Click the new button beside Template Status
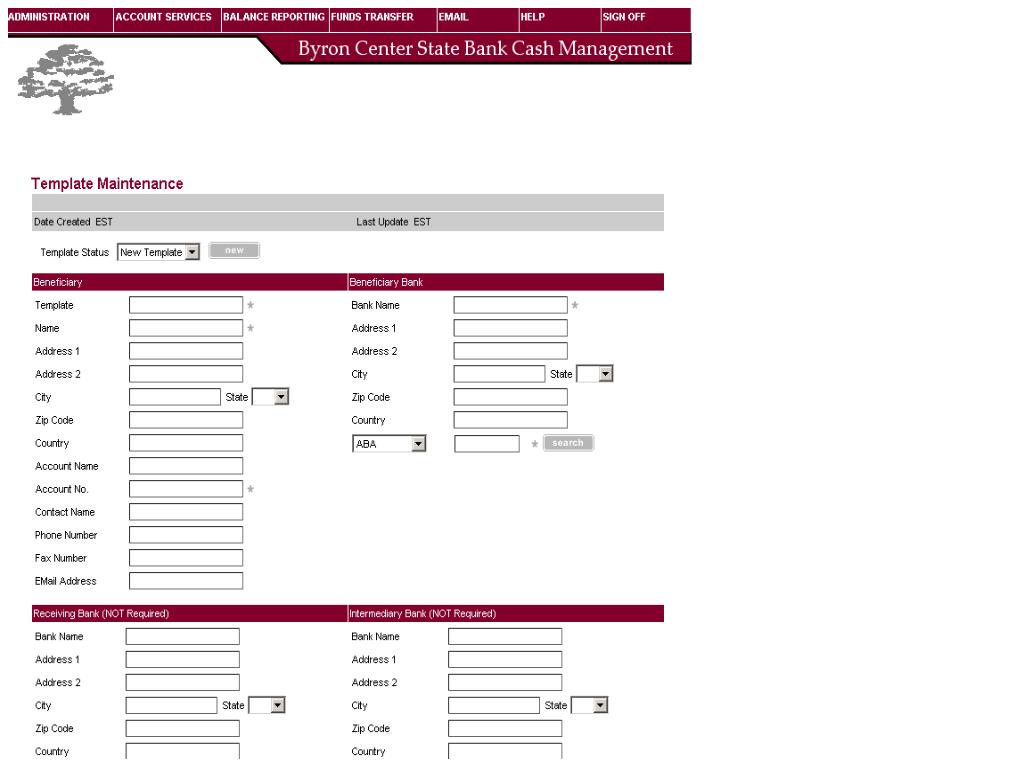The image size is (1024, 768). coord(234,251)
